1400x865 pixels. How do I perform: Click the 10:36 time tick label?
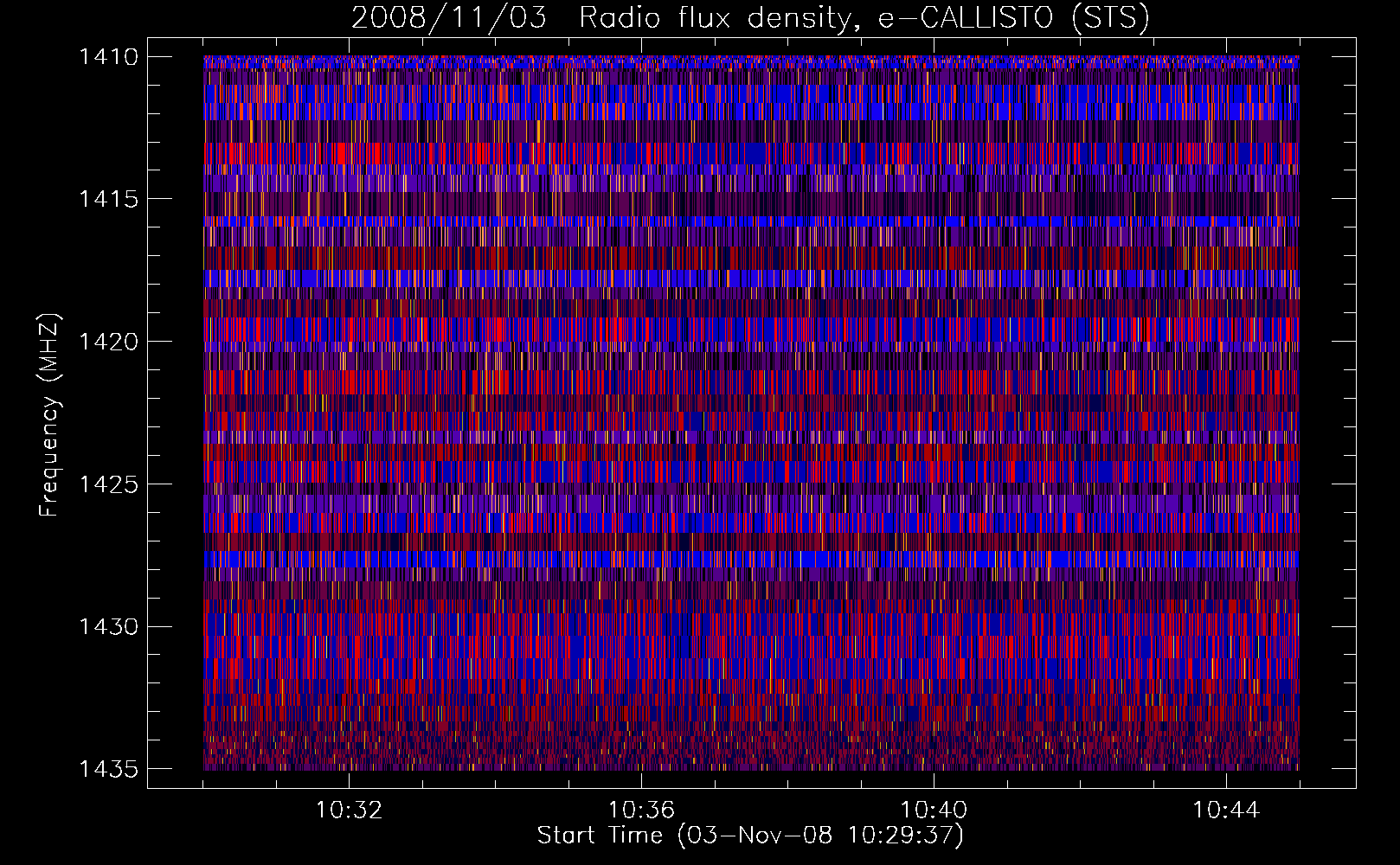641,811
